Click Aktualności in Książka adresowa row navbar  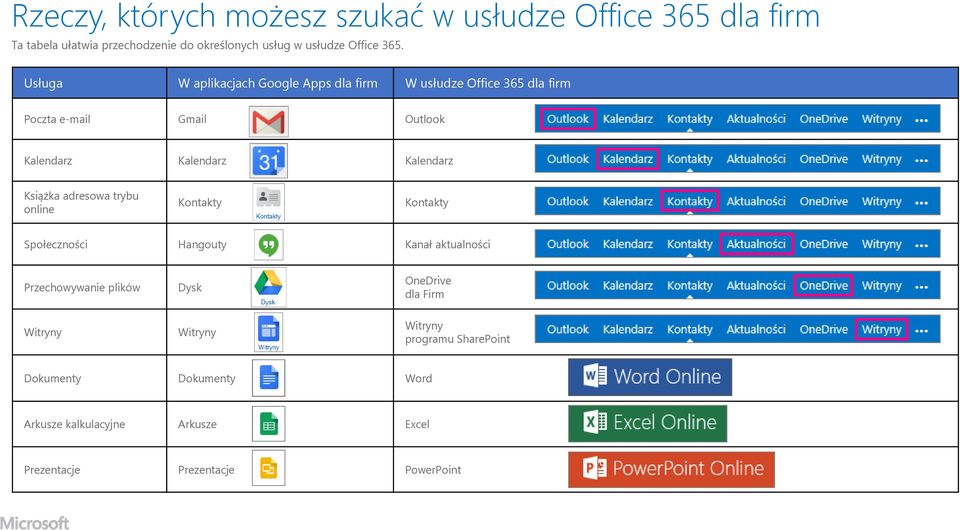tap(756, 201)
